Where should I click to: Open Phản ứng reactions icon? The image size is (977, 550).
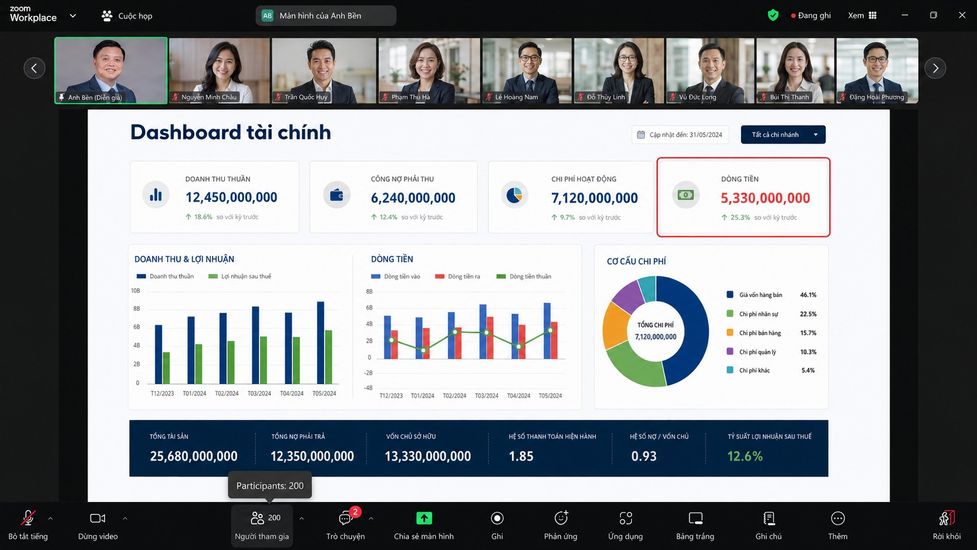click(561, 518)
